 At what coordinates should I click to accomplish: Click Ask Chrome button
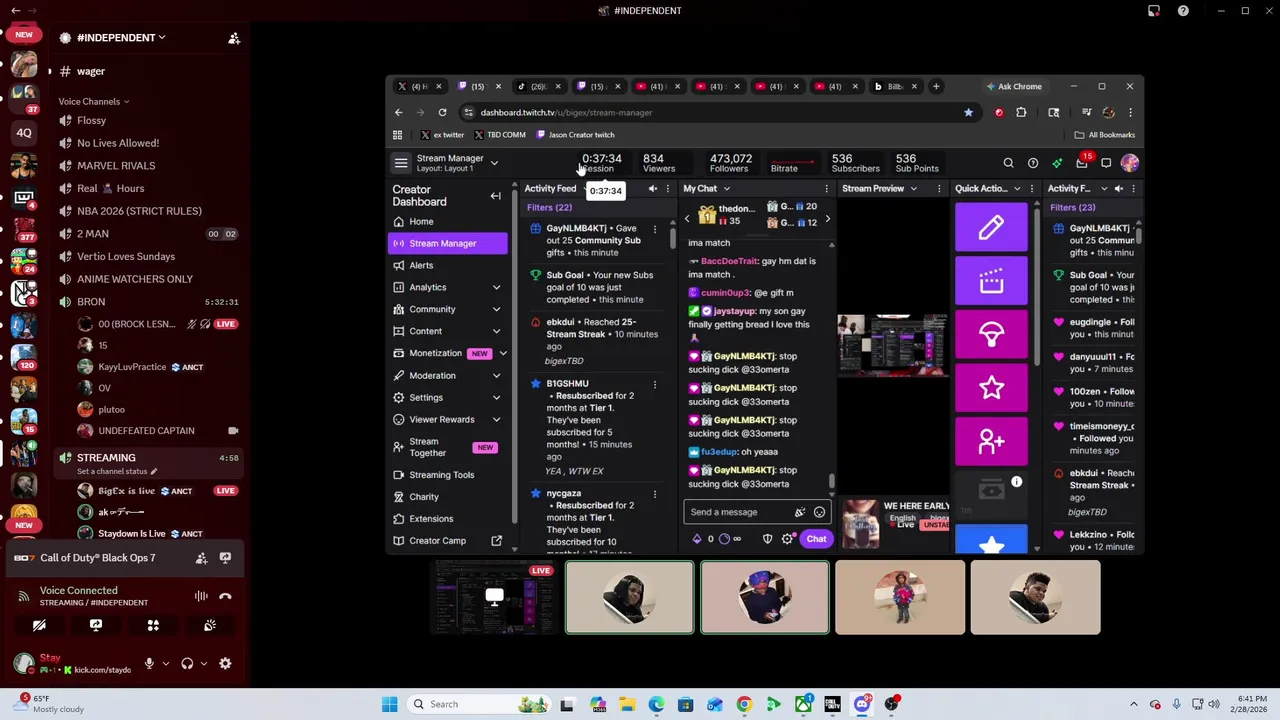pyautogui.click(x=1013, y=86)
